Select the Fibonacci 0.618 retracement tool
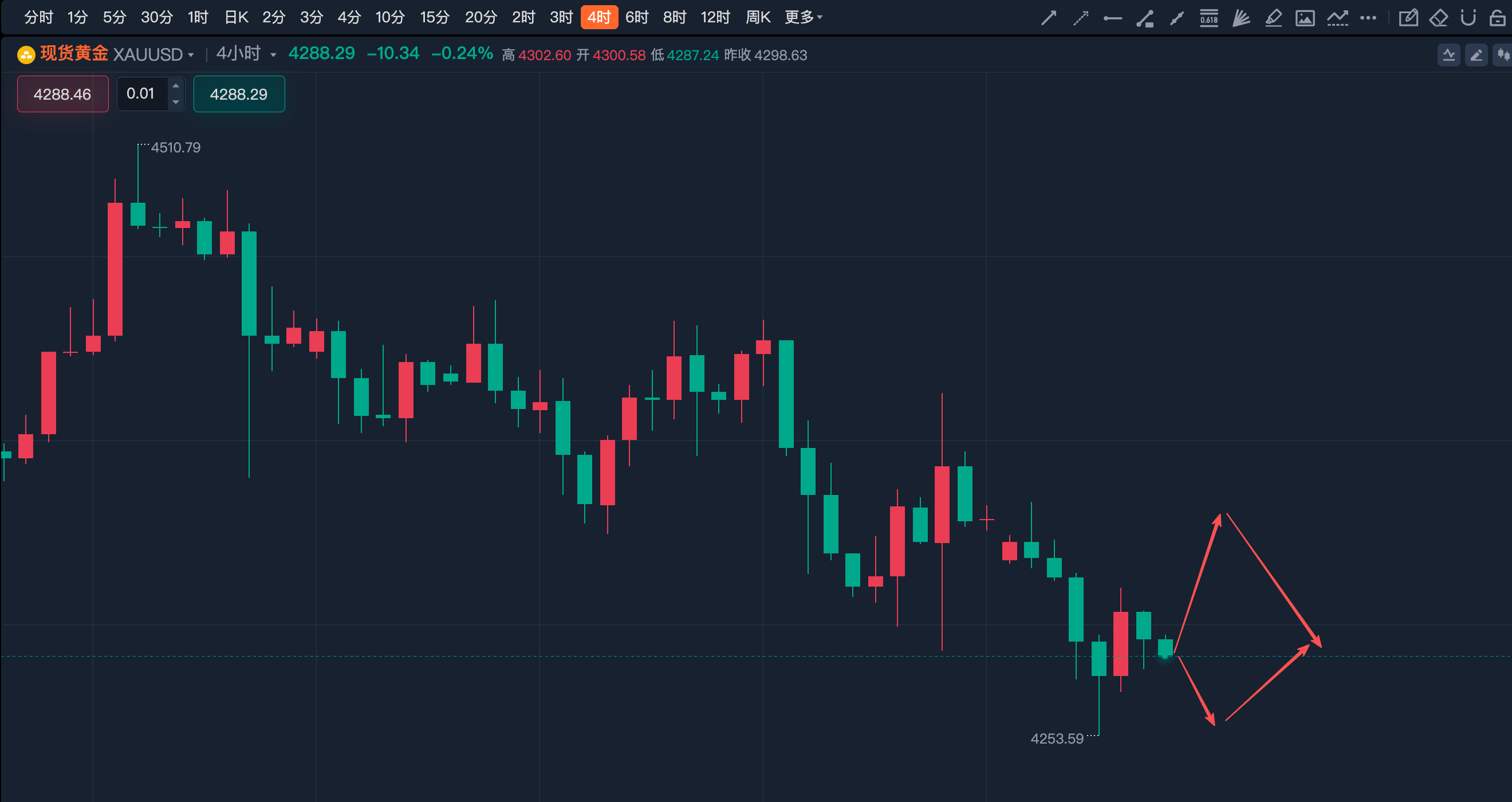 (1208, 18)
